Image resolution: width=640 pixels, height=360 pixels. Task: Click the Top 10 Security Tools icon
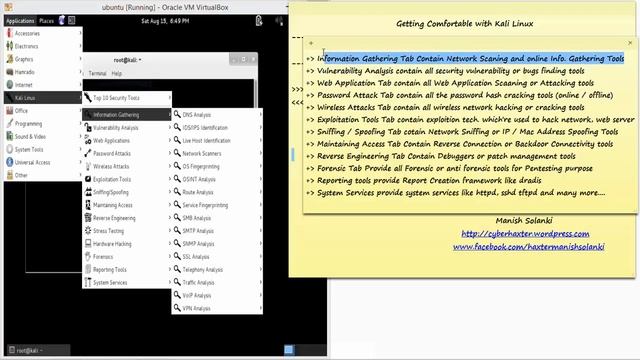point(88,98)
